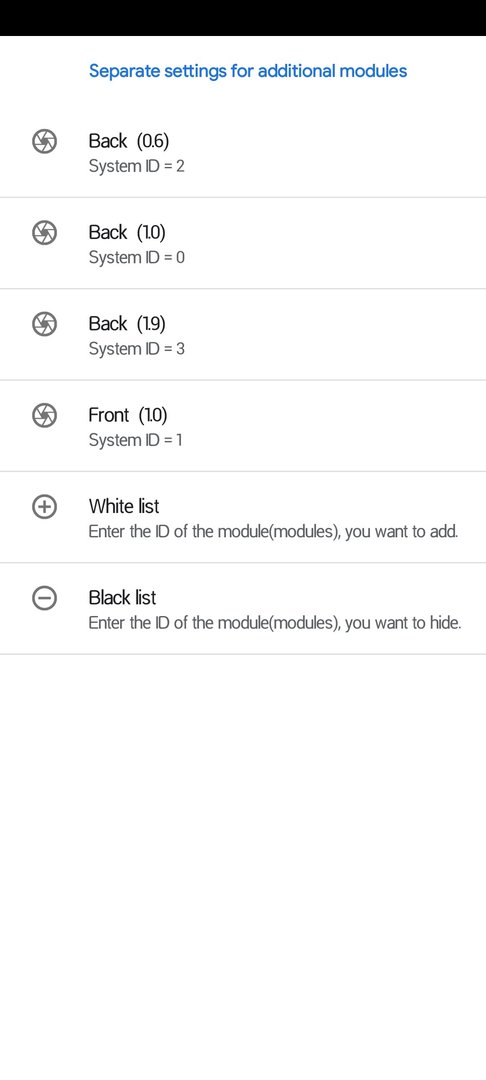Tap the black status bar at top
The width and height of the screenshot is (486, 1080).
pos(243,18)
